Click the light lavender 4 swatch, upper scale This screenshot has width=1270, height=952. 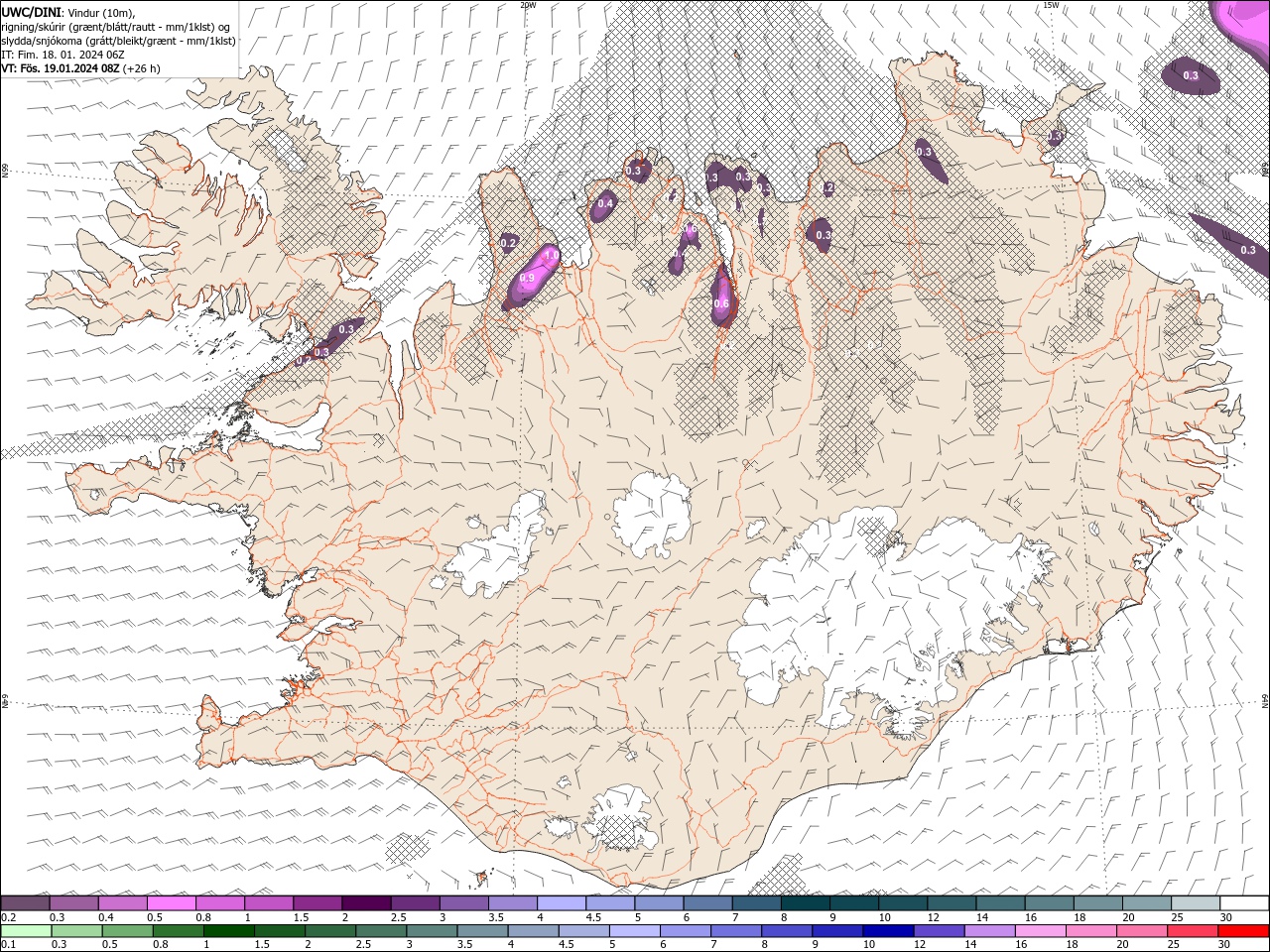(x=560, y=903)
